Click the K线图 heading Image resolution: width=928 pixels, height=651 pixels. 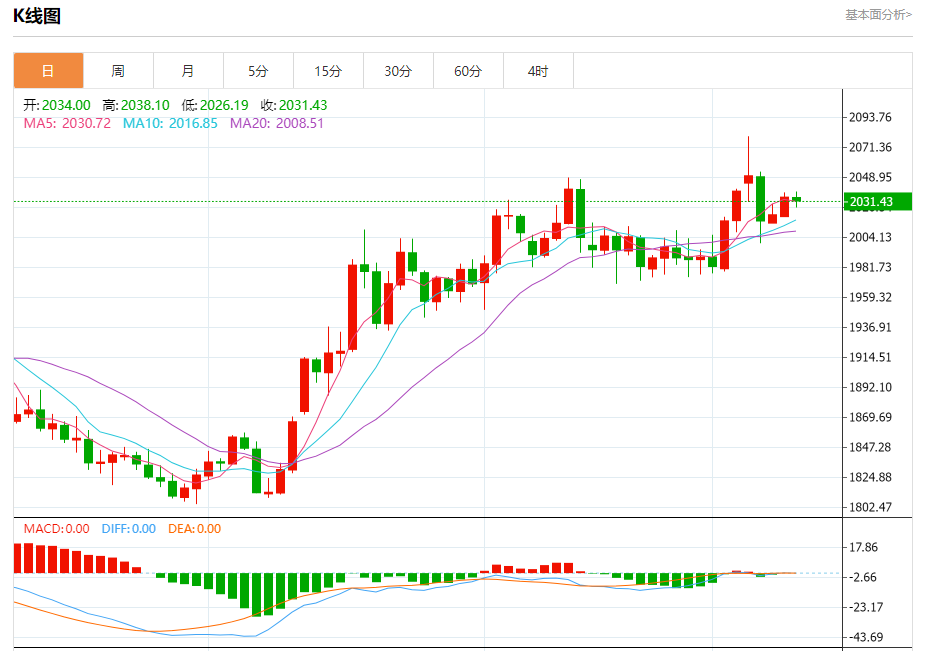tap(37, 16)
